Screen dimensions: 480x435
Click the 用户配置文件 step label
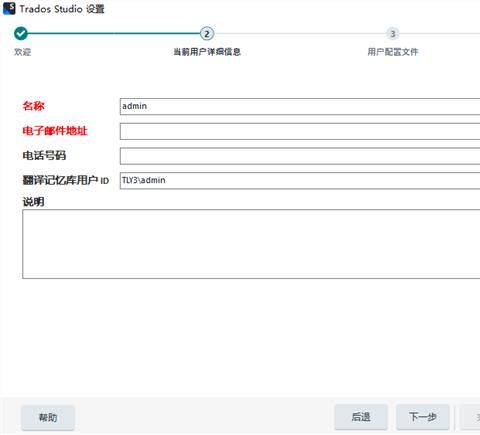[393, 52]
